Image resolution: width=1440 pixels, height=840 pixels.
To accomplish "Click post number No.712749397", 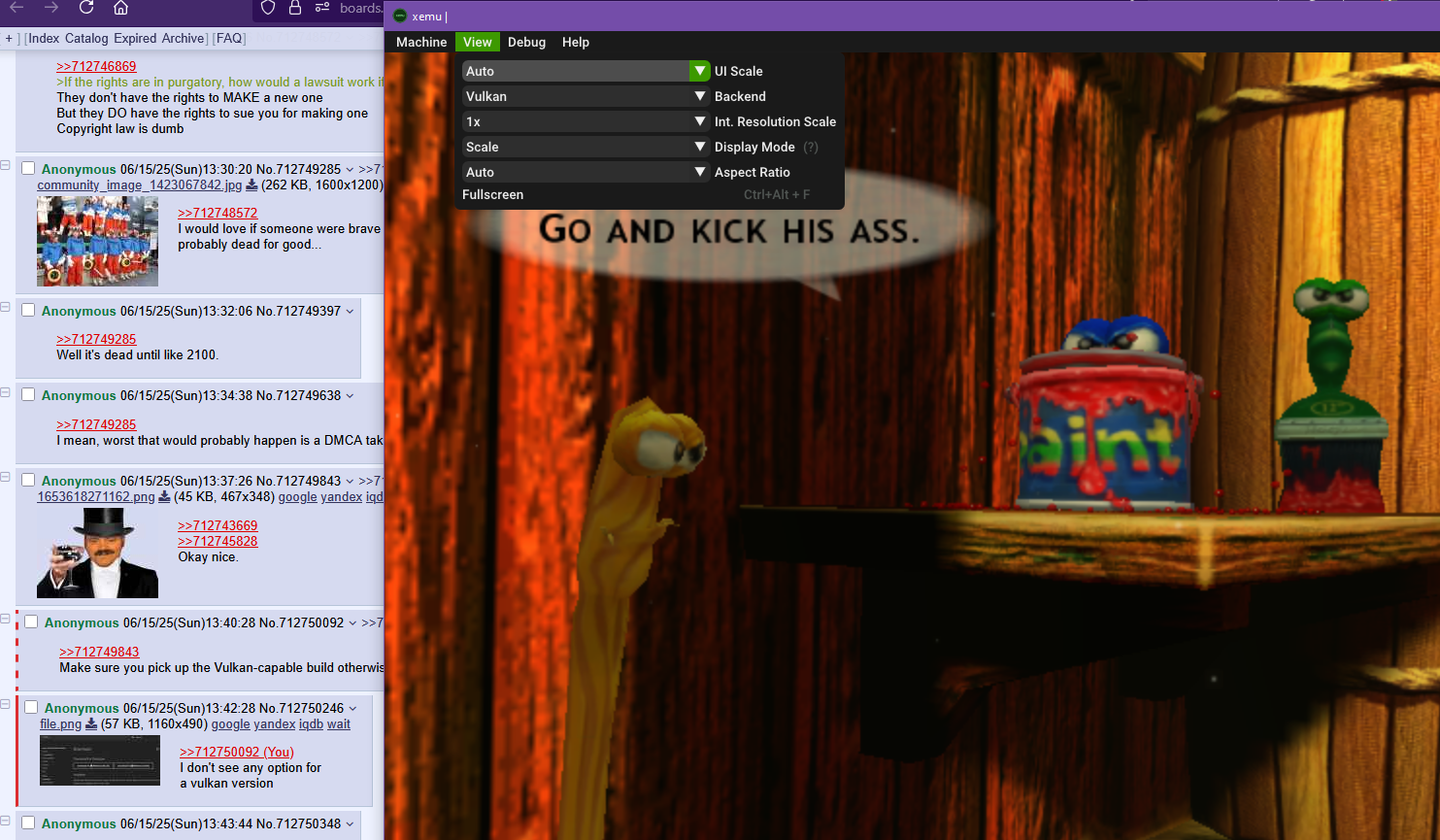I will tap(299, 311).
